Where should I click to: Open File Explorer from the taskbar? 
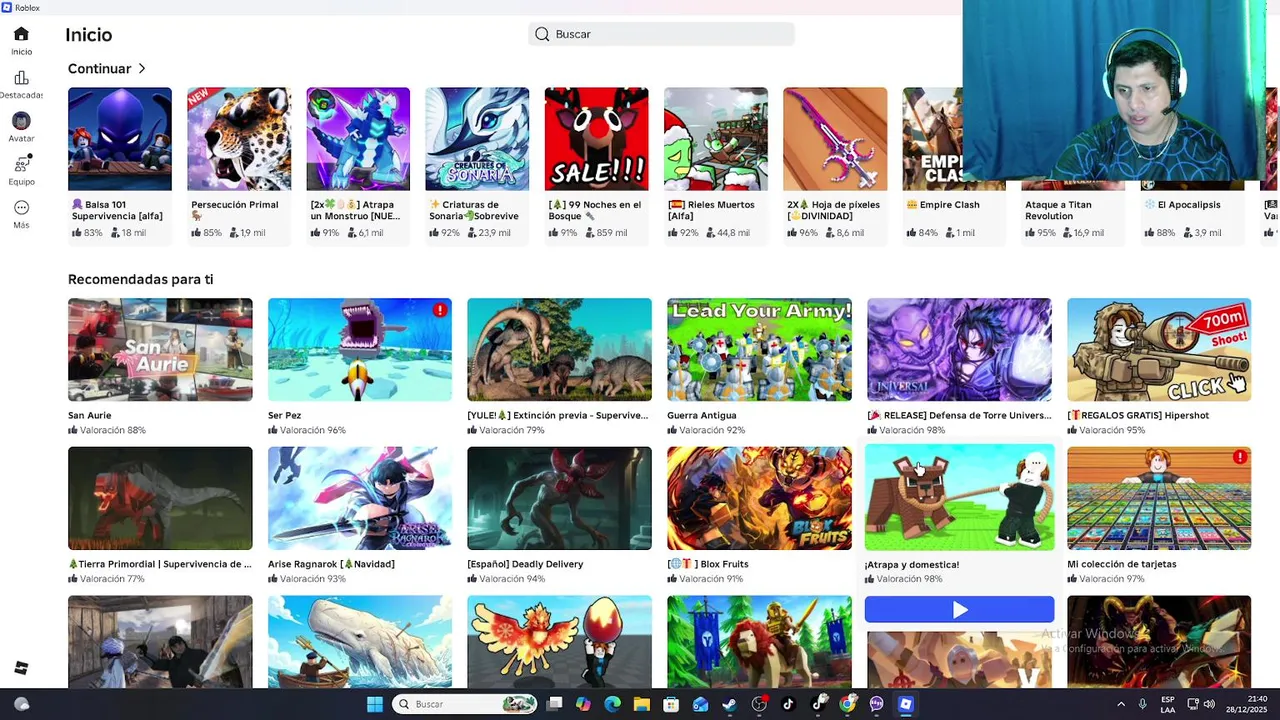coord(642,704)
